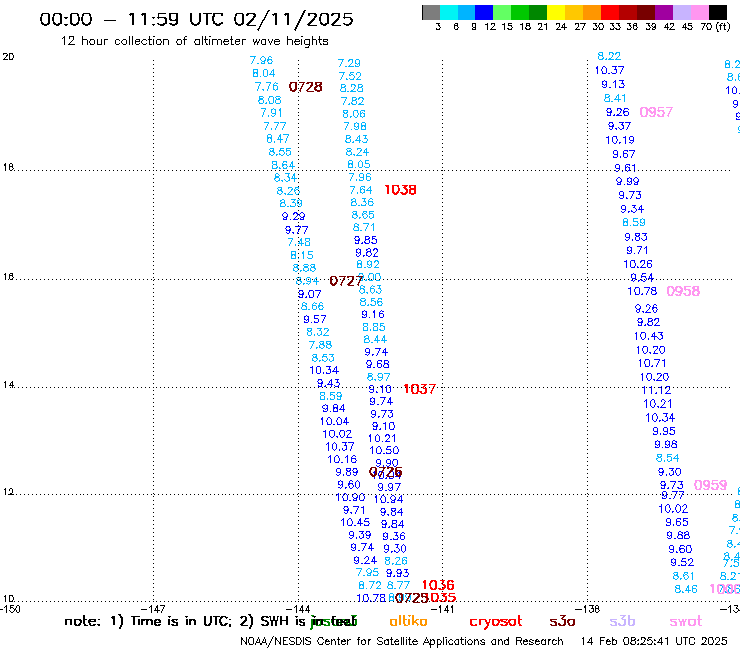Image resolution: width=740 pixels, height=650 pixels.
Task: Click the wave height value "10.71"
Action: point(652,363)
